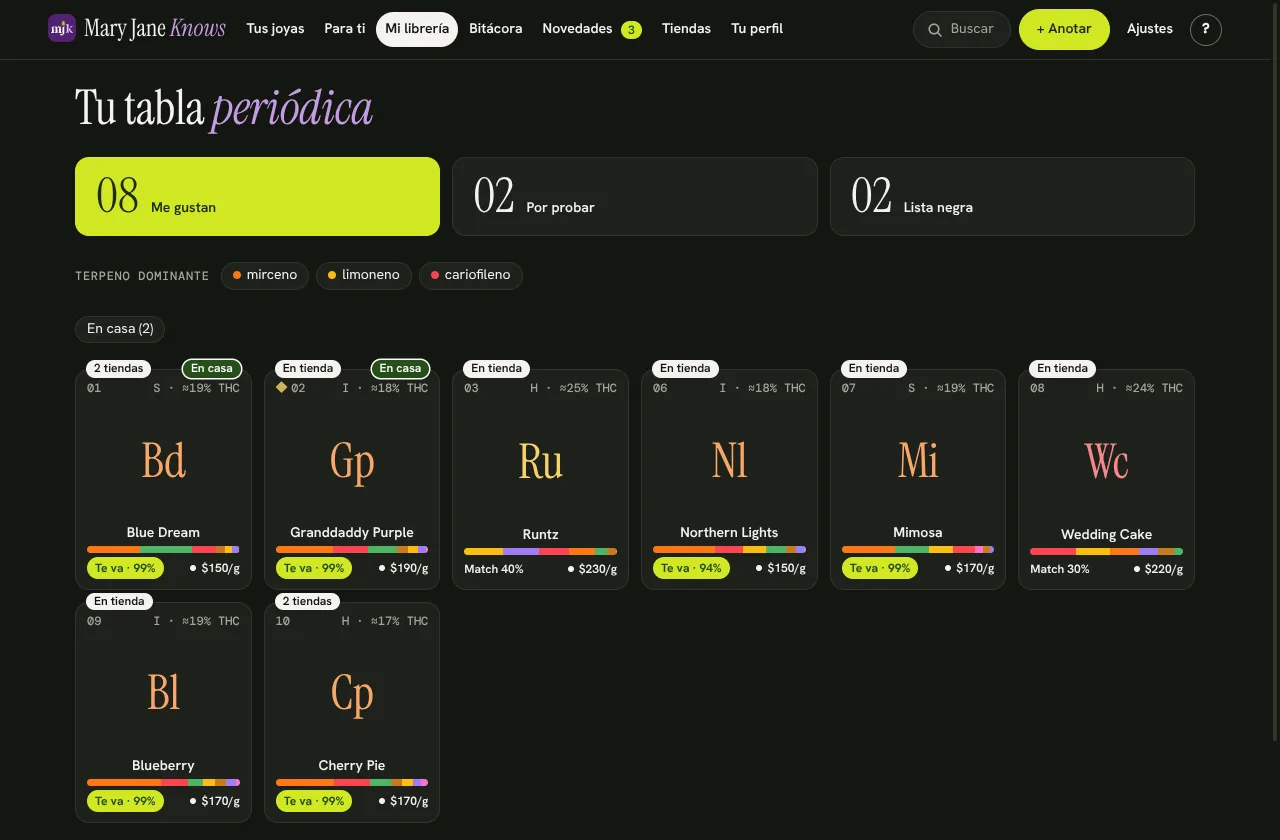Click the diamond marker on the Granddaddy Purple card
This screenshot has height=840, width=1280.
point(282,387)
